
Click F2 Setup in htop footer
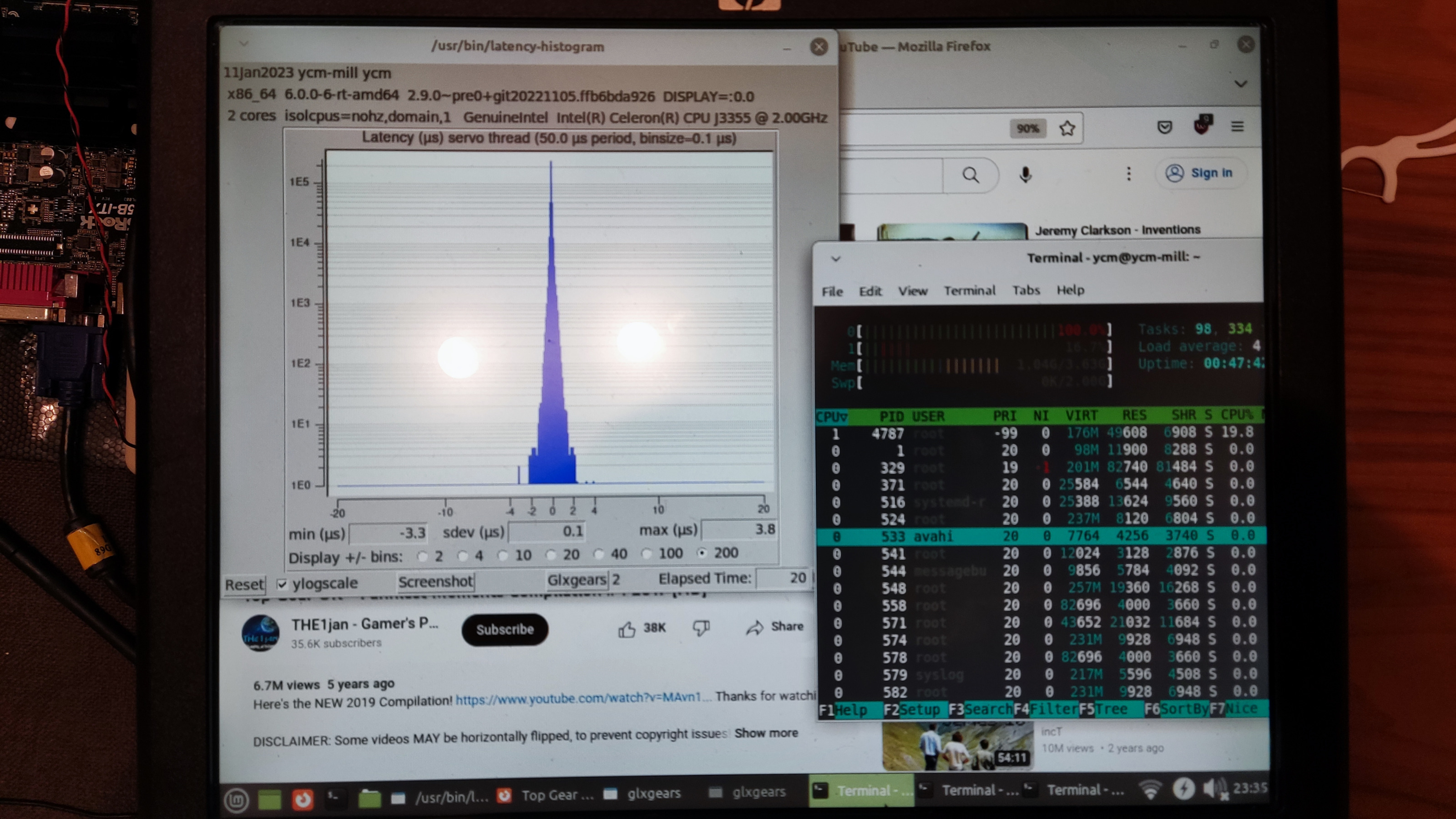coord(912,709)
